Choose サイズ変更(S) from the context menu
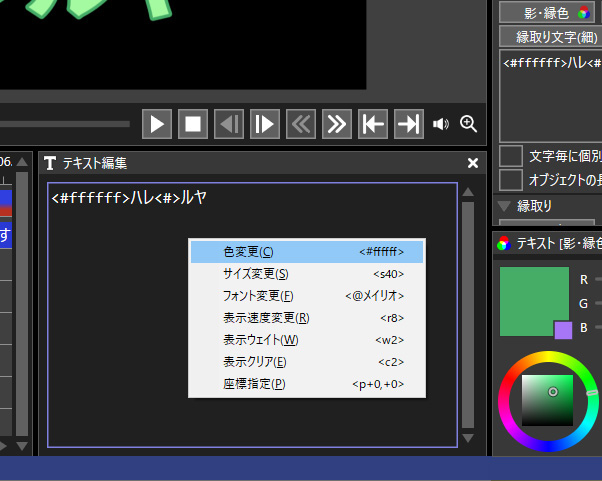 point(307,274)
